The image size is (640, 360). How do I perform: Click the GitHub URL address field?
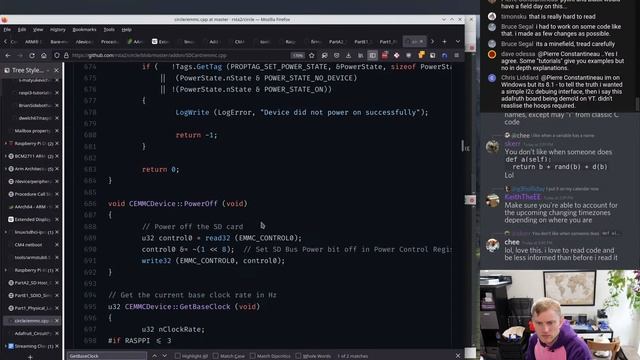180,55
